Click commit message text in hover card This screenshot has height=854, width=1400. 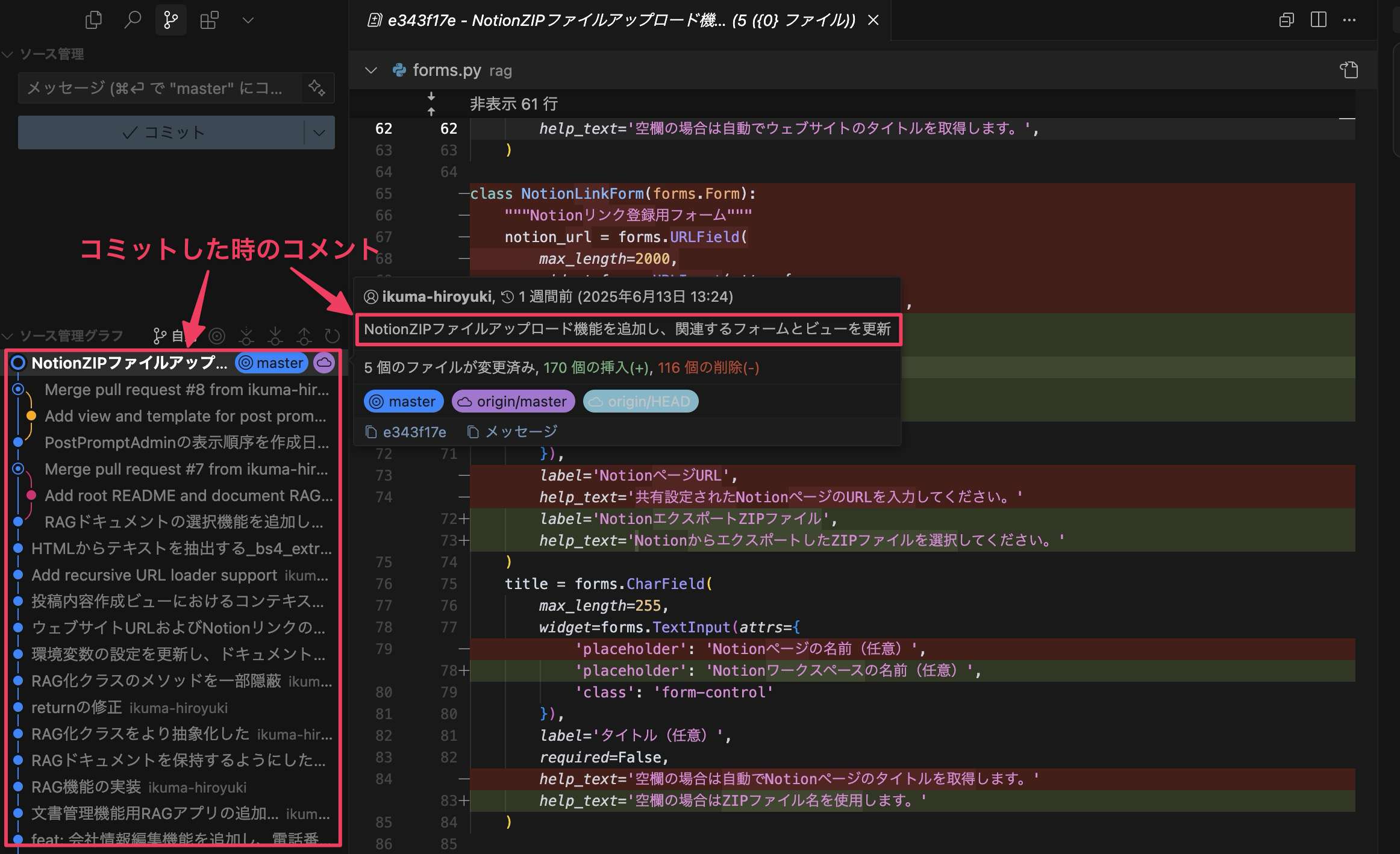point(627,329)
